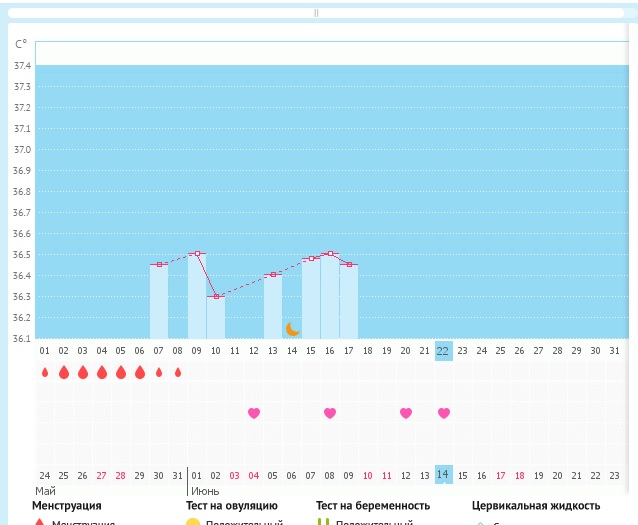Click the moon icon on cycle day 14
Viewport: 638px width, 525px height.
tap(292, 328)
